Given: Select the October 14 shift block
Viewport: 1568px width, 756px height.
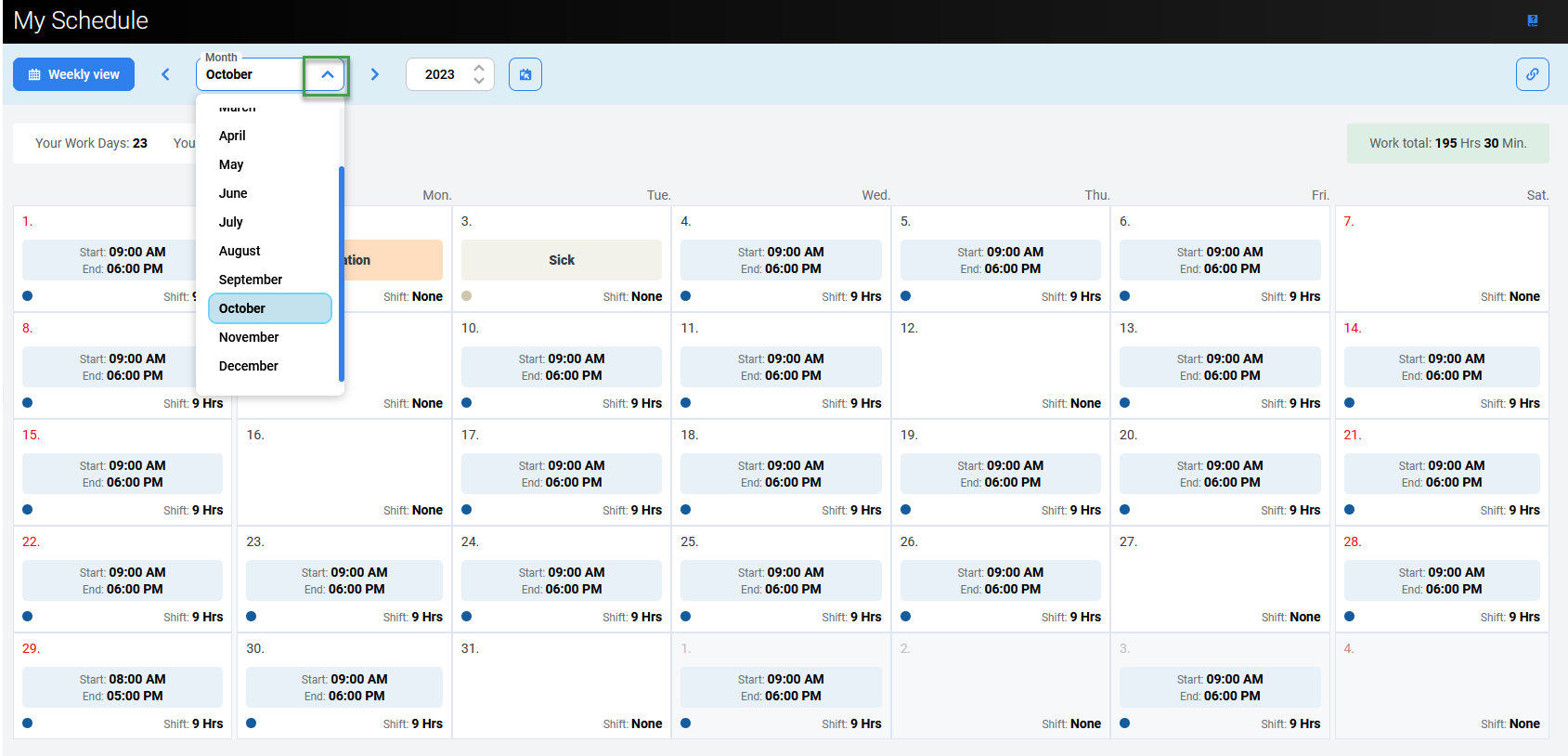Looking at the screenshot, I should click(x=1442, y=367).
